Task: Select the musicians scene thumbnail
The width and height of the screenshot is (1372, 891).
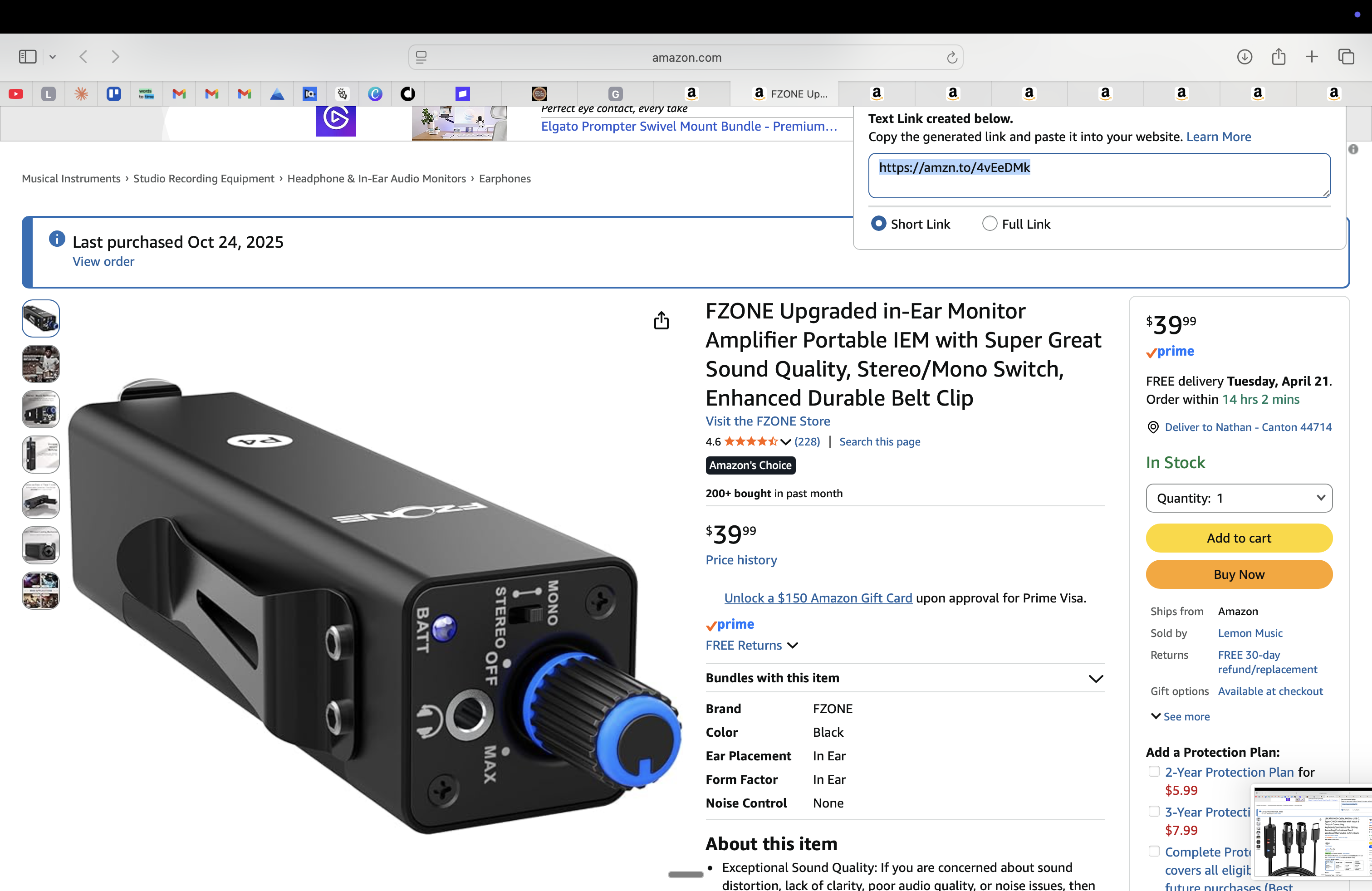Action: 40,364
